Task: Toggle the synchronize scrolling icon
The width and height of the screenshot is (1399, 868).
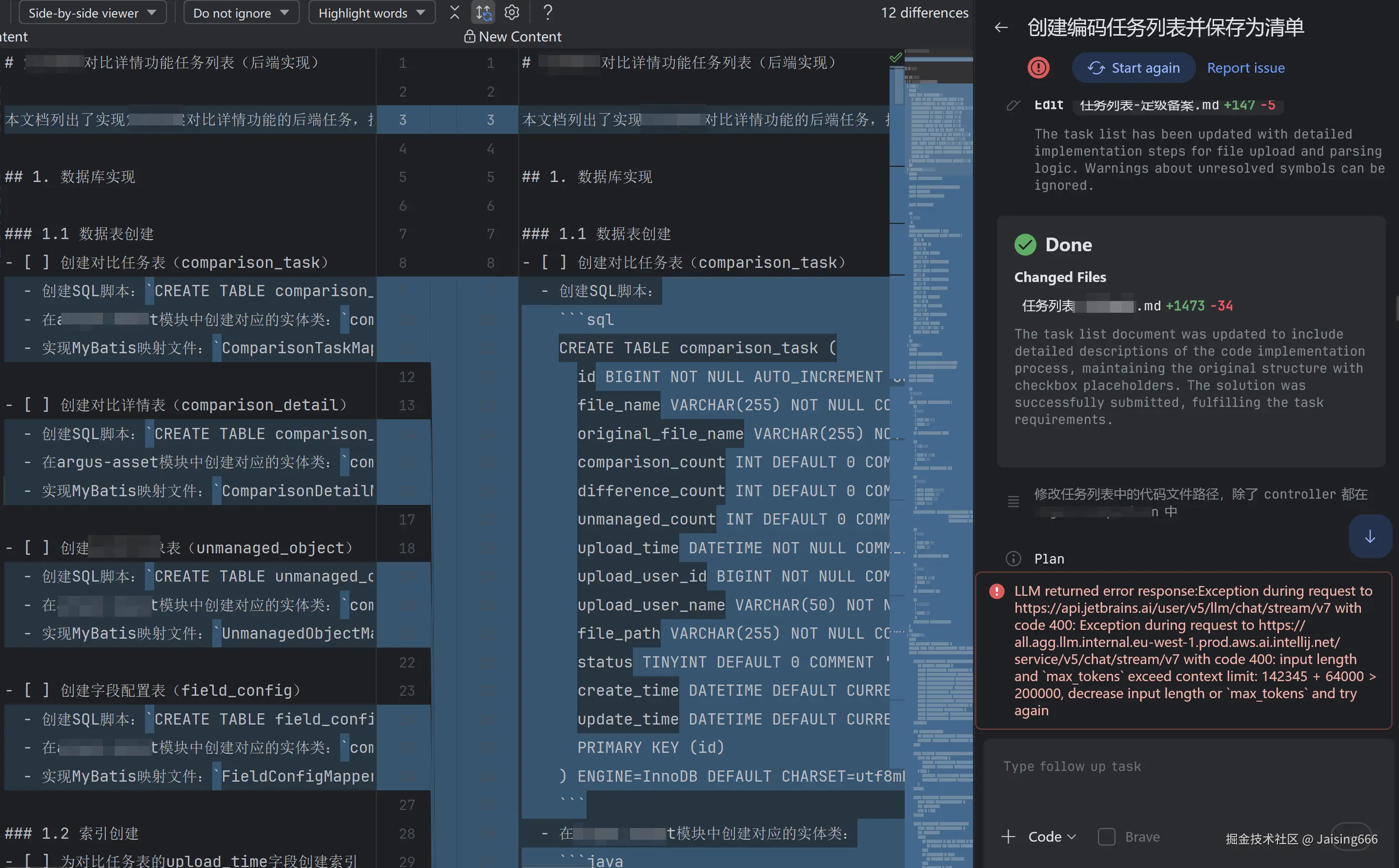Action: [483, 13]
